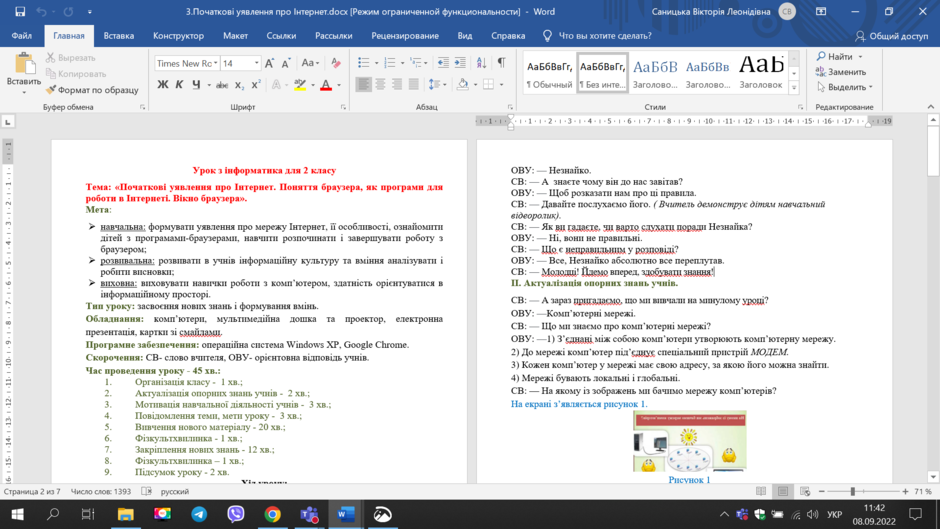
Task: Click the Общий доступ button
Action: pyautogui.click(x=891, y=36)
